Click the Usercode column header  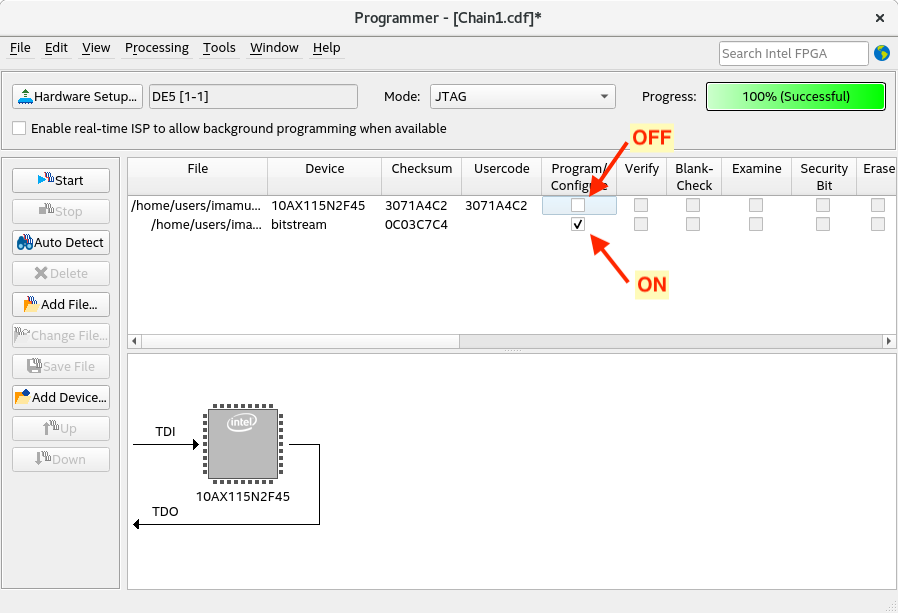tap(502, 176)
